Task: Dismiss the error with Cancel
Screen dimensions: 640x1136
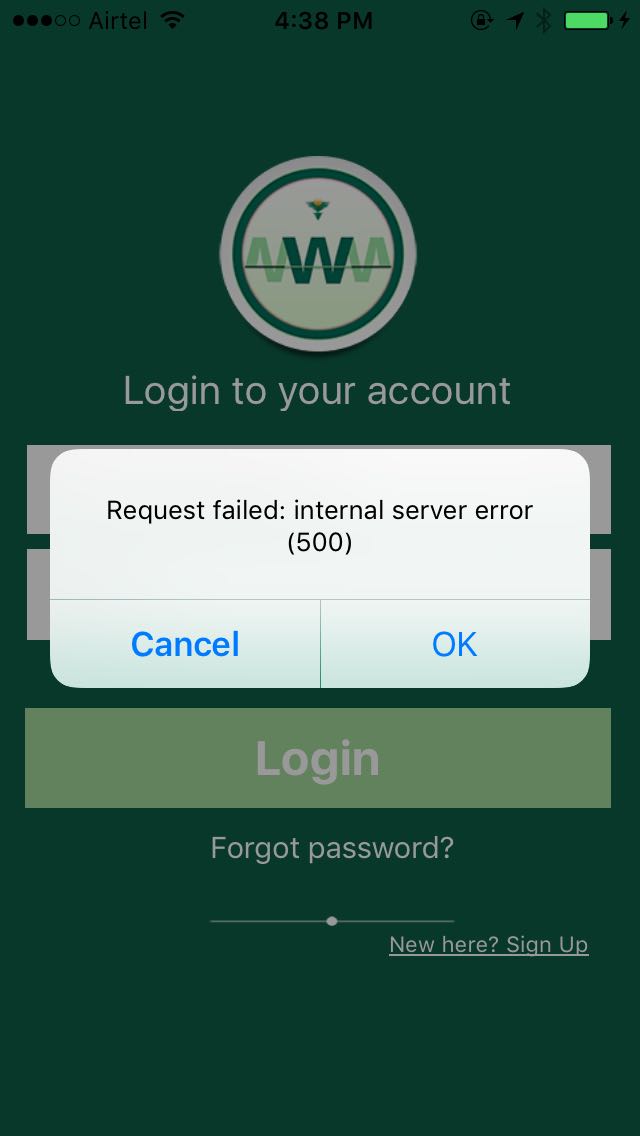Action: 185,644
